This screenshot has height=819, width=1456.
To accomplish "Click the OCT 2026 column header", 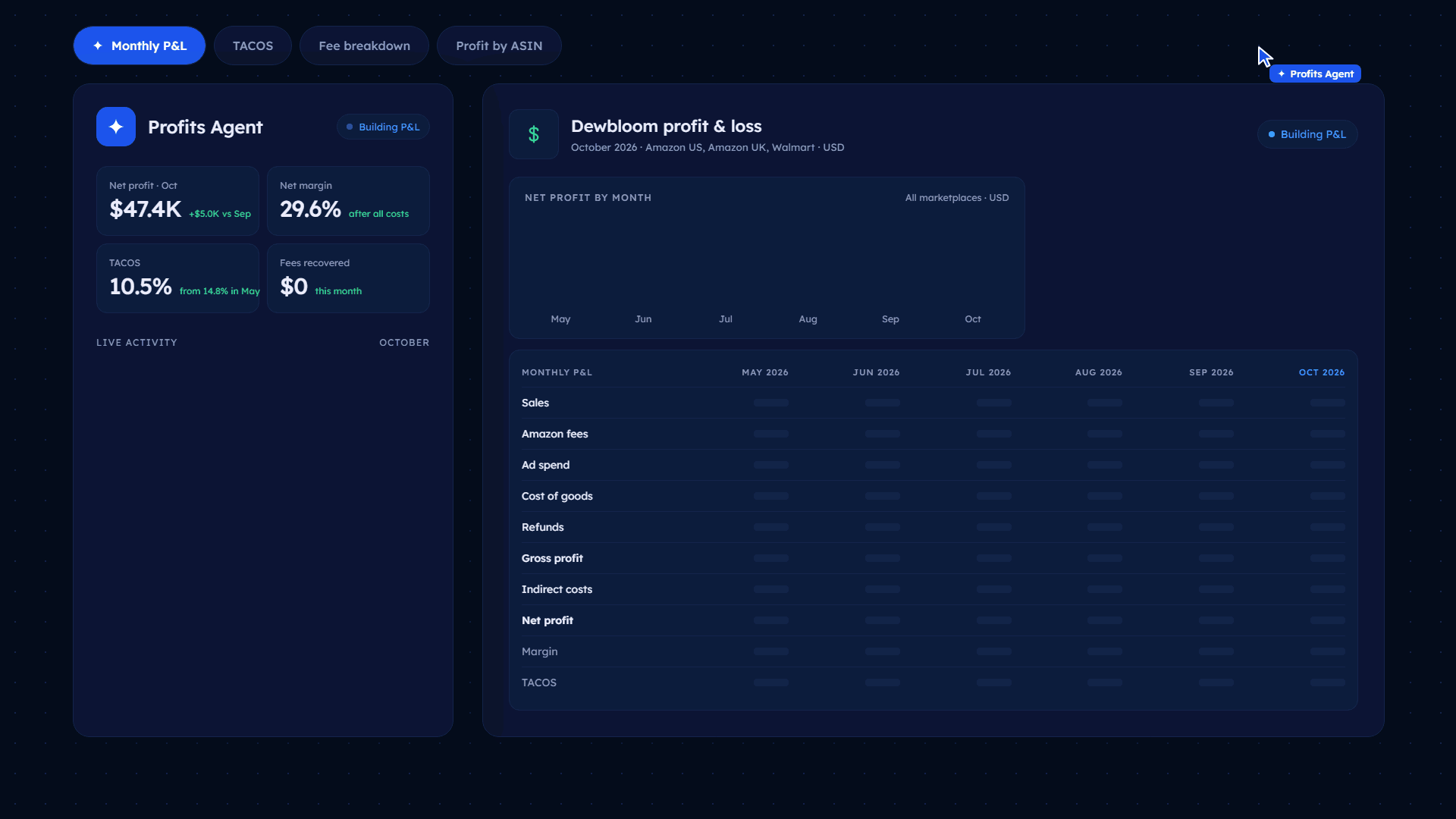I will [x=1322, y=372].
